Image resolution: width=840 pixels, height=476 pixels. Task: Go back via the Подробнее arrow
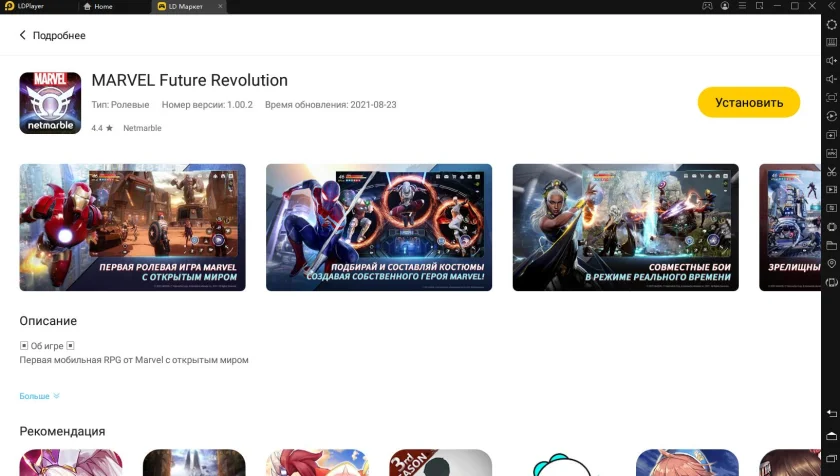point(22,35)
